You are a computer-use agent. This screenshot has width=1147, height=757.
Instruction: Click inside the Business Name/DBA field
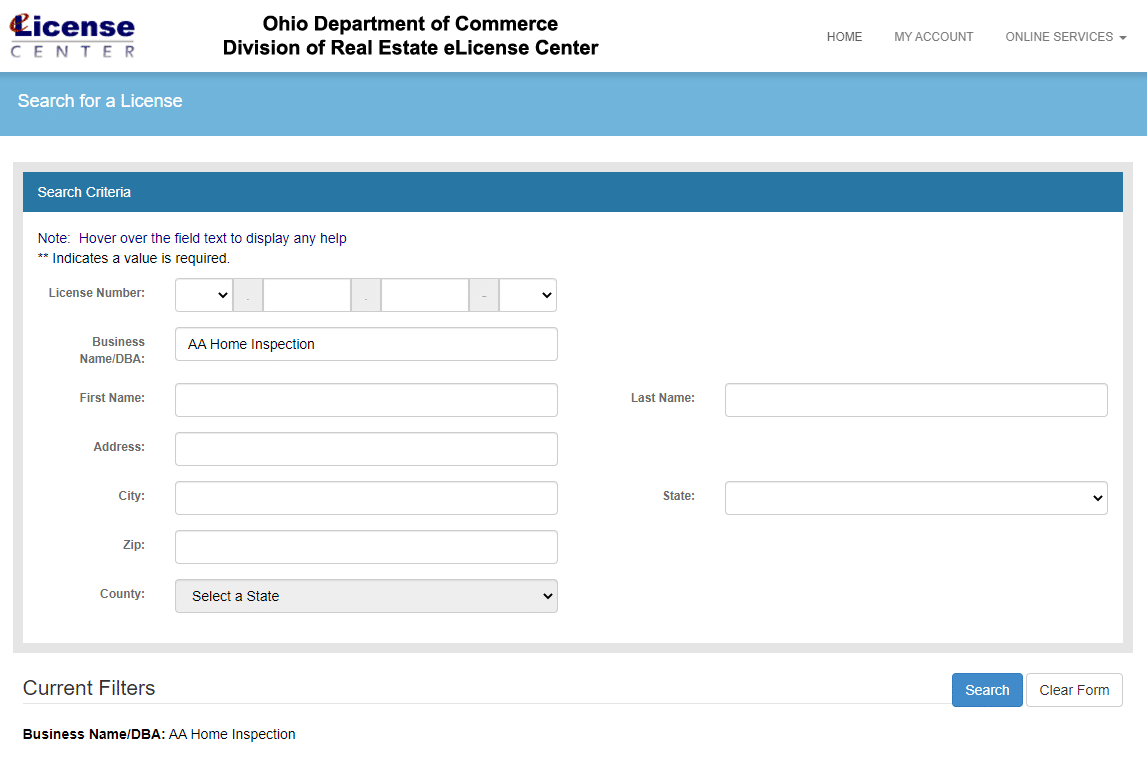[x=366, y=343]
